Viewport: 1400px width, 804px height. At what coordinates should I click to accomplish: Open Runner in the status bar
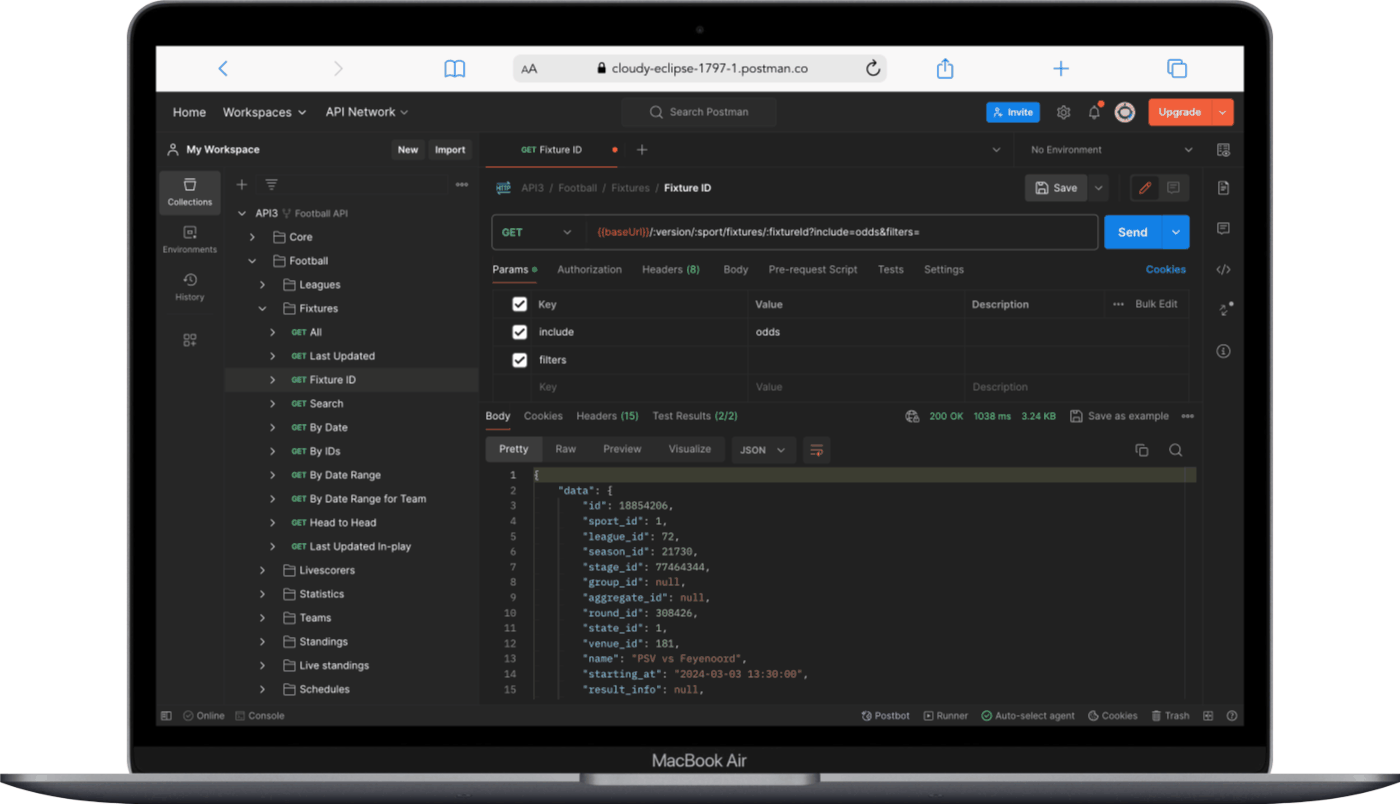pyautogui.click(x=946, y=716)
